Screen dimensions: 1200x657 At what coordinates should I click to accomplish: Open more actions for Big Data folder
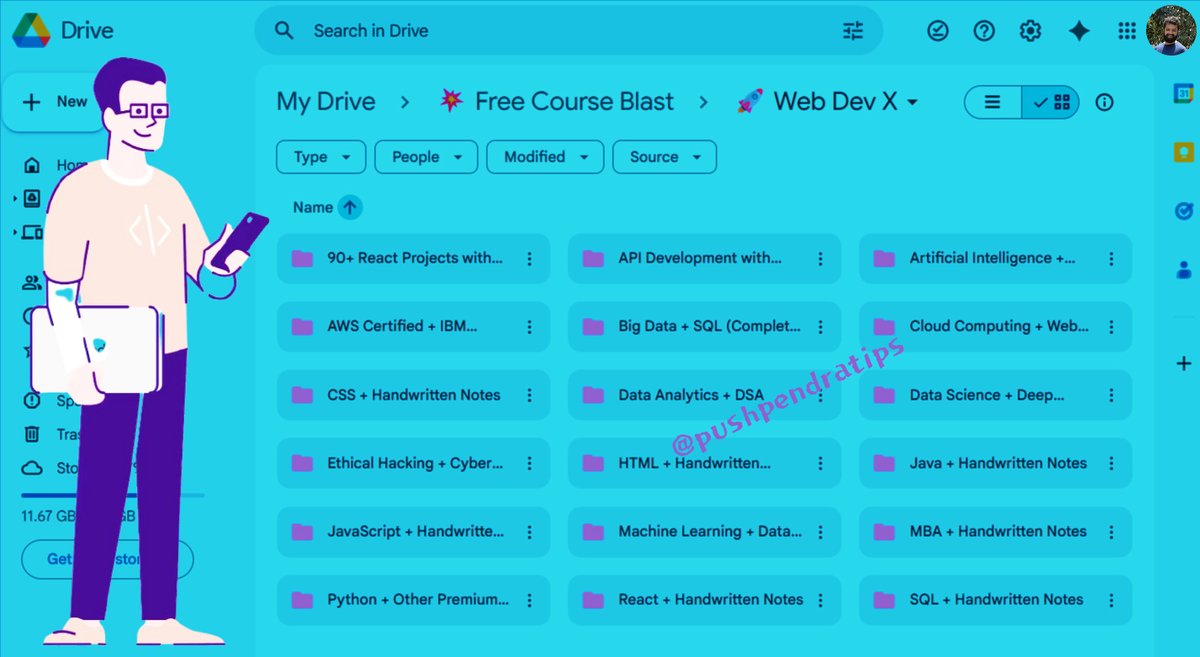(820, 327)
